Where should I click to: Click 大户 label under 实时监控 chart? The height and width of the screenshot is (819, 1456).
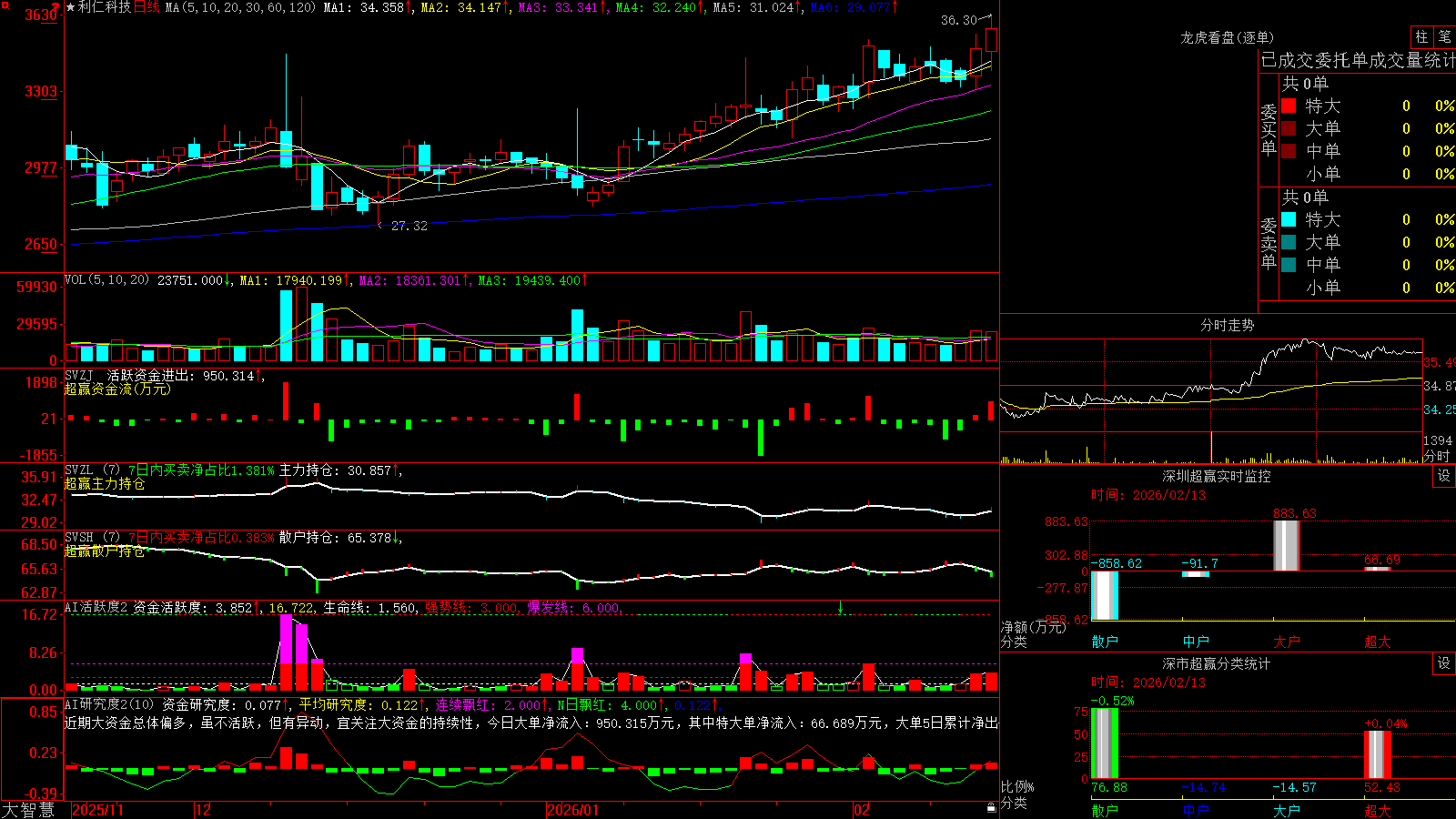1287,642
